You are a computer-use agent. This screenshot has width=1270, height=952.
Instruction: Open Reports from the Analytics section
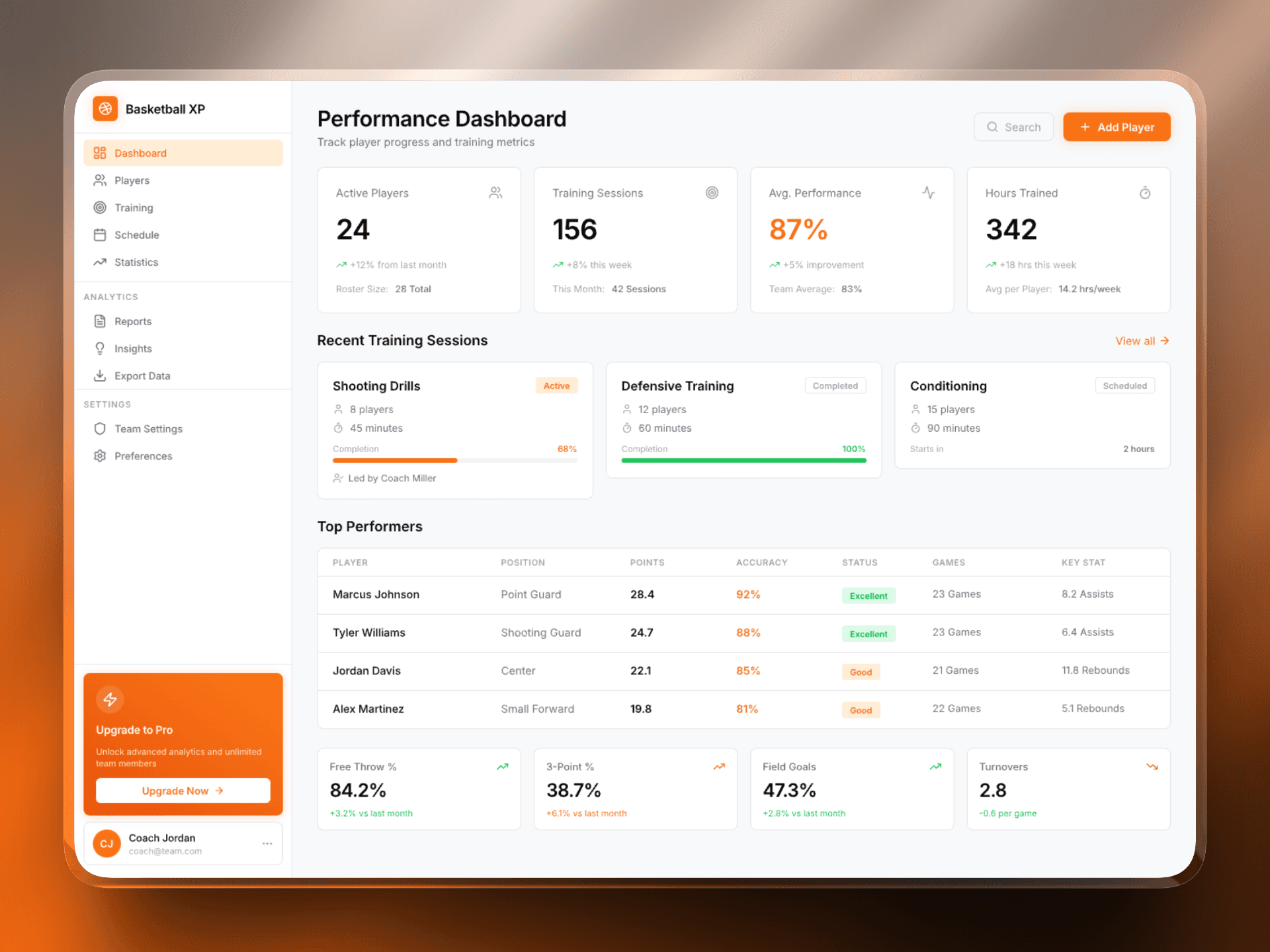click(133, 321)
